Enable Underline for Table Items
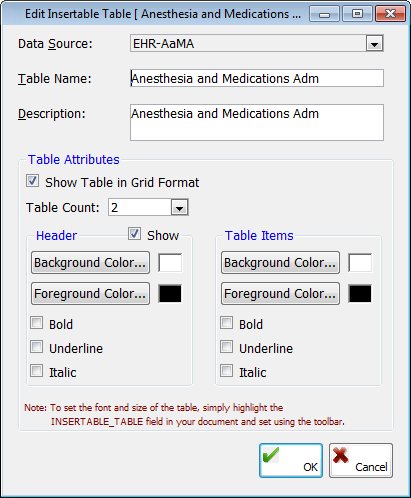411x498 pixels. [227, 347]
